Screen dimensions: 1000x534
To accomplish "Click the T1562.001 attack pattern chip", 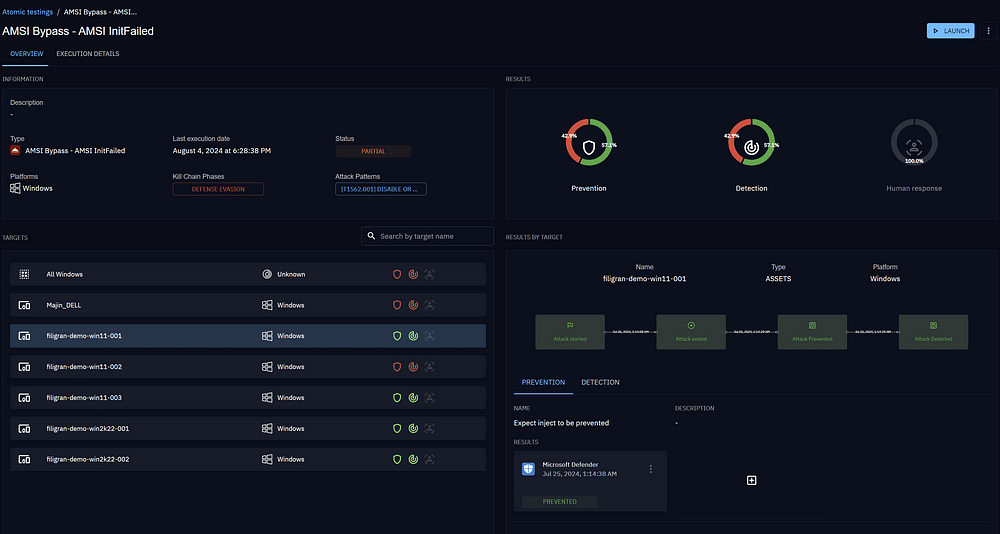I will pyautogui.click(x=381, y=189).
